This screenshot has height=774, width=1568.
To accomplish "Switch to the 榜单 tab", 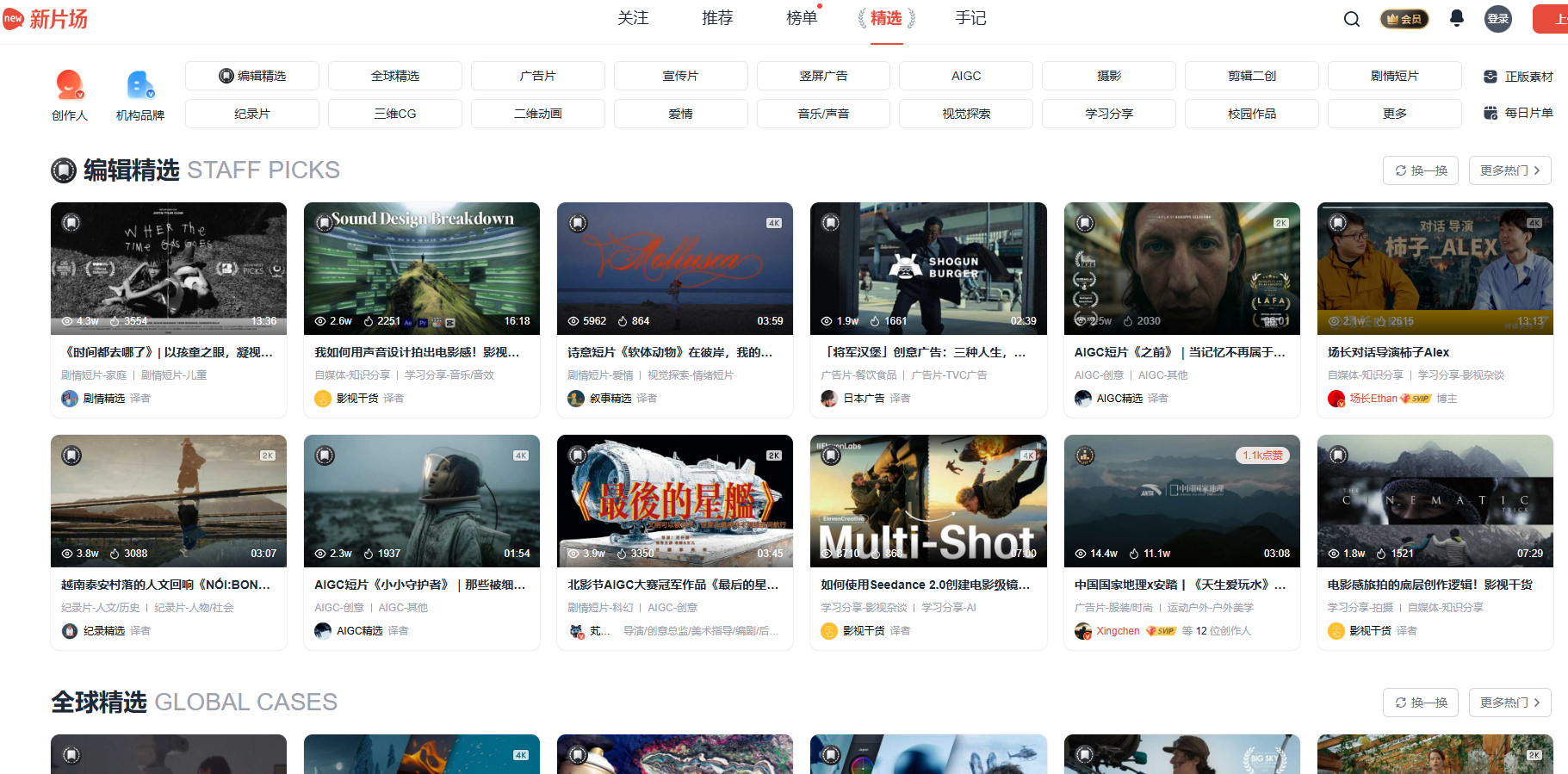I will 801,18.
